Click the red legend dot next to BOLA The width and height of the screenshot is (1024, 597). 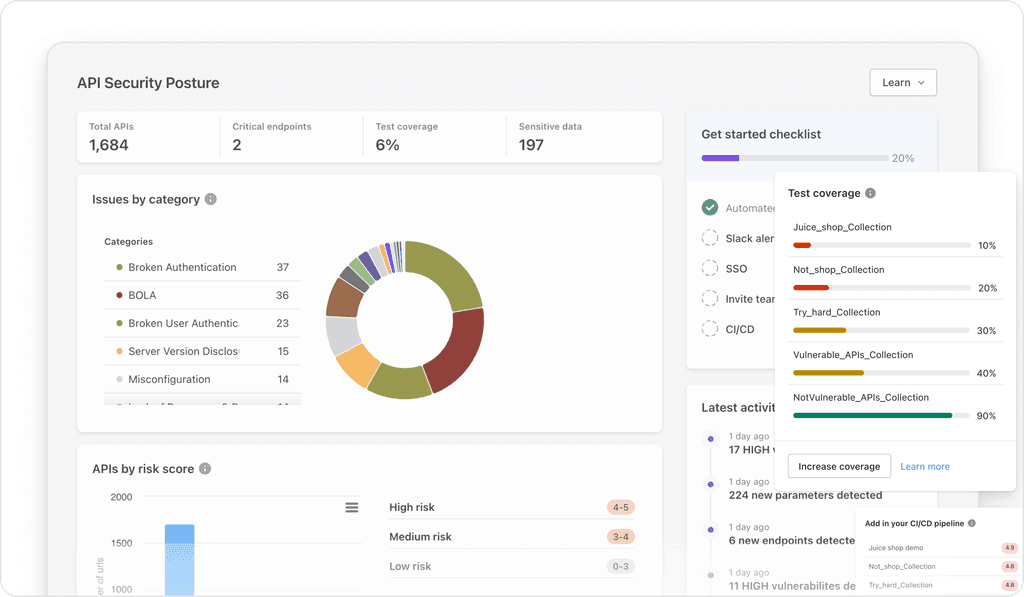(x=120, y=295)
